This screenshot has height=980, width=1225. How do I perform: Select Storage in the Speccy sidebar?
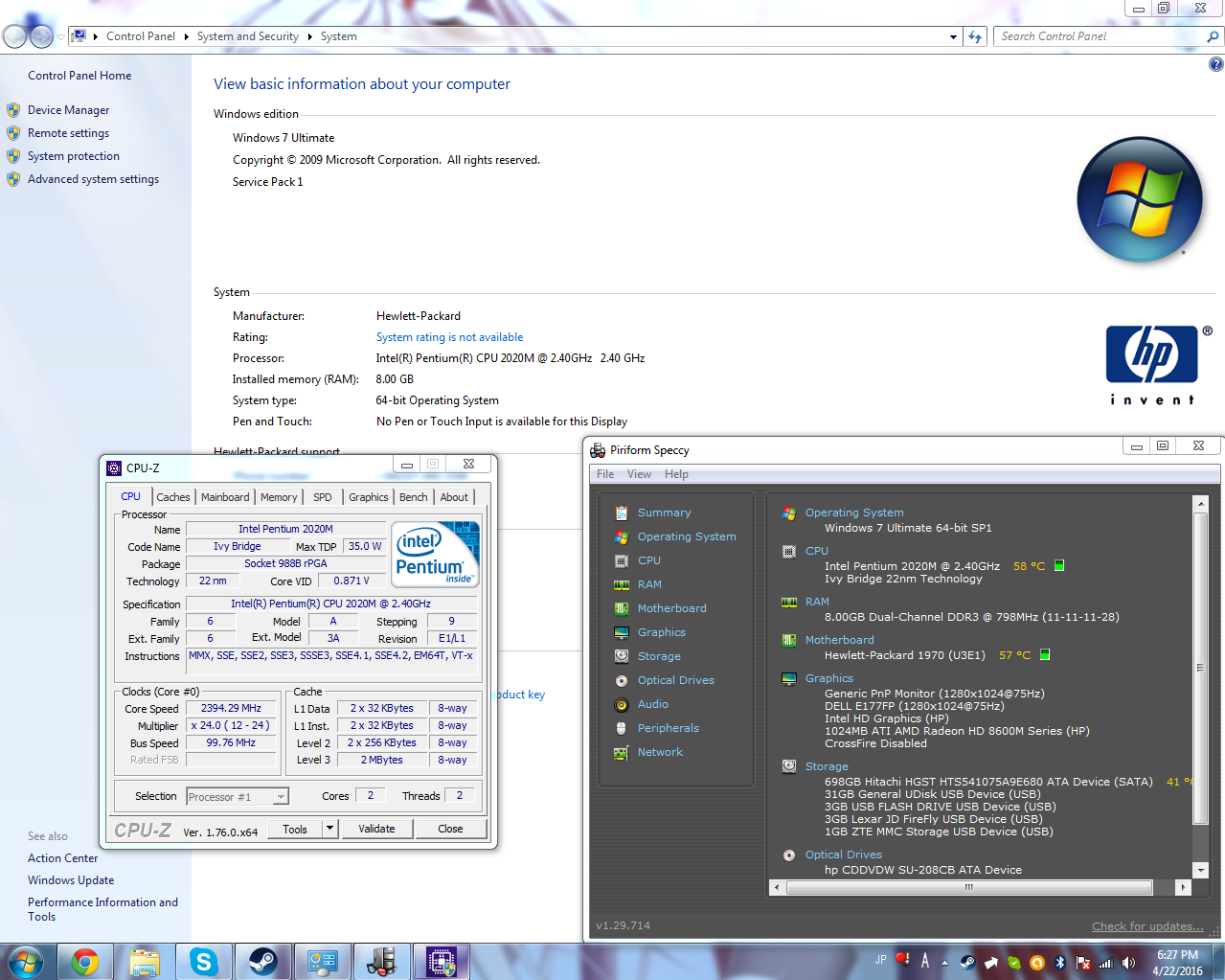point(659,656)
